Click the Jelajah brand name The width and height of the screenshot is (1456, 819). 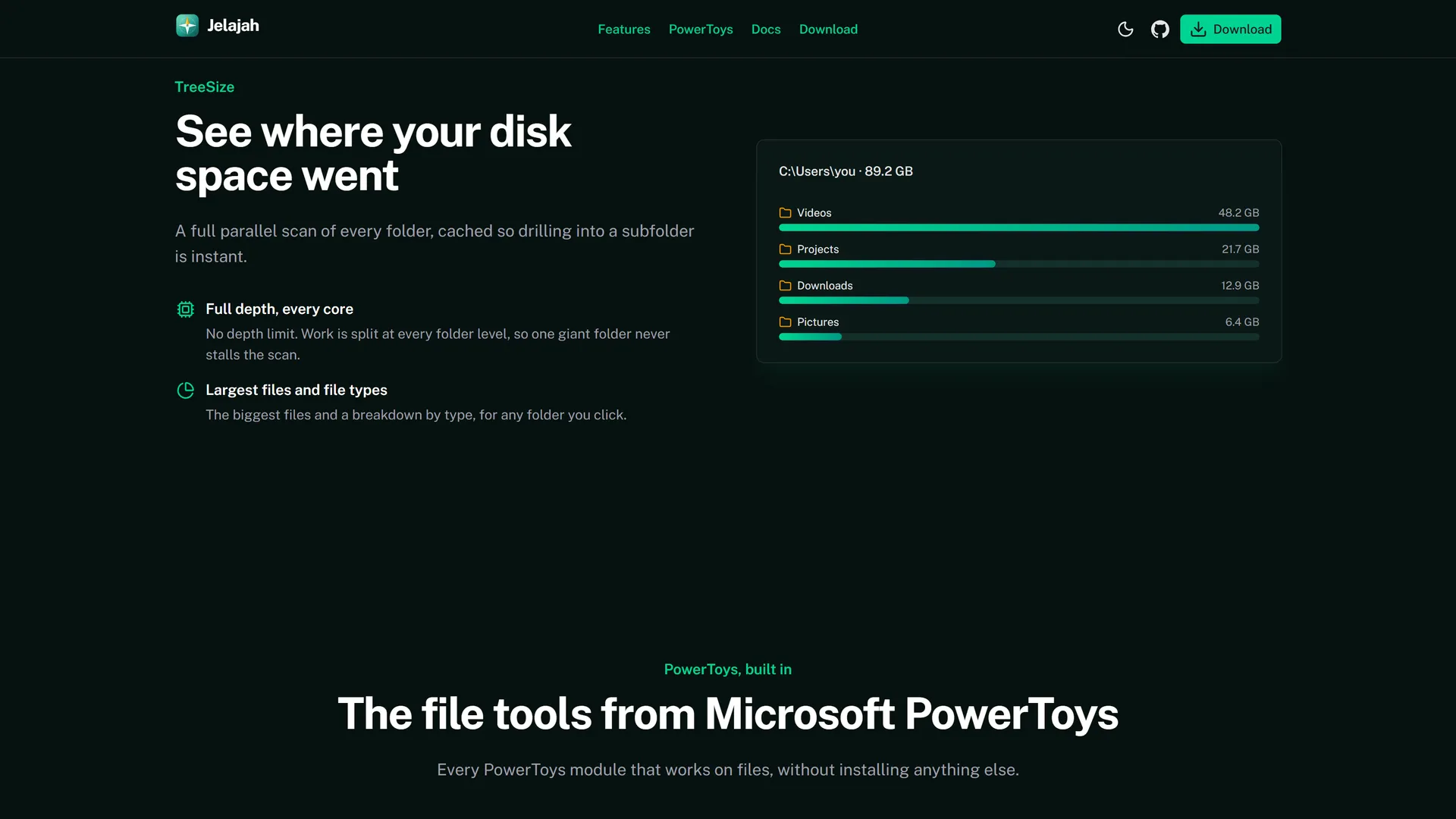233,26
